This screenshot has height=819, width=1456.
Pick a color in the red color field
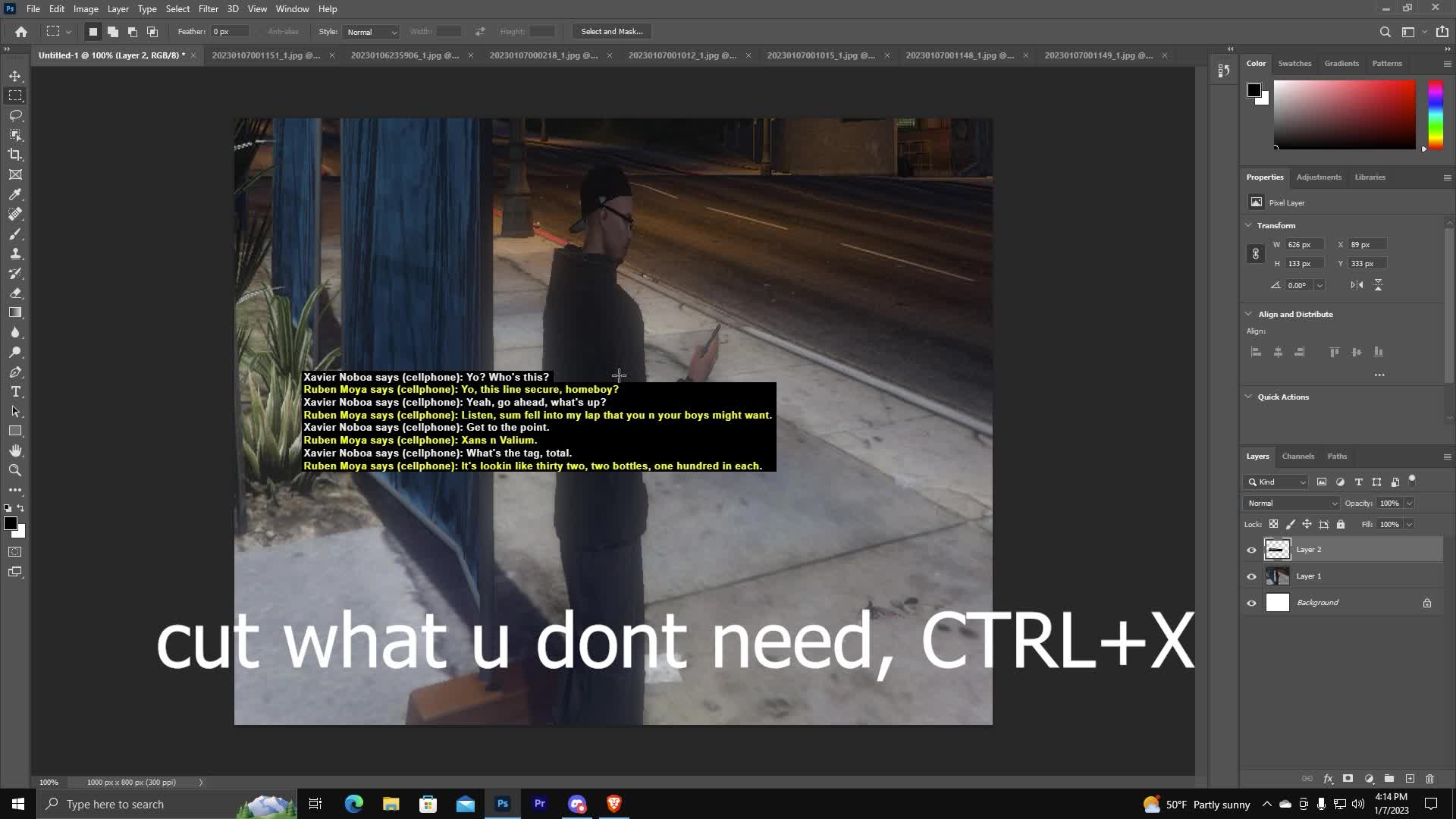(1344, 115)
